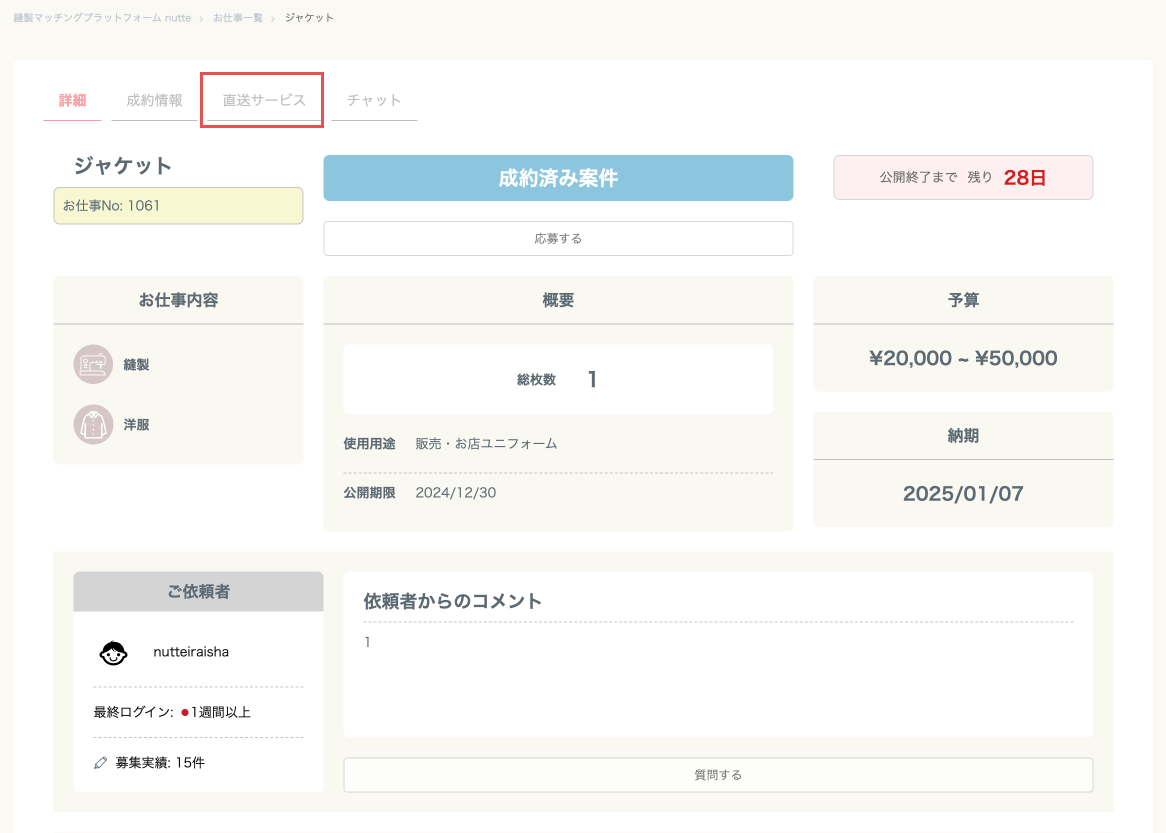
Task: Click the 使用用途 field label
Action: [370, 444]
